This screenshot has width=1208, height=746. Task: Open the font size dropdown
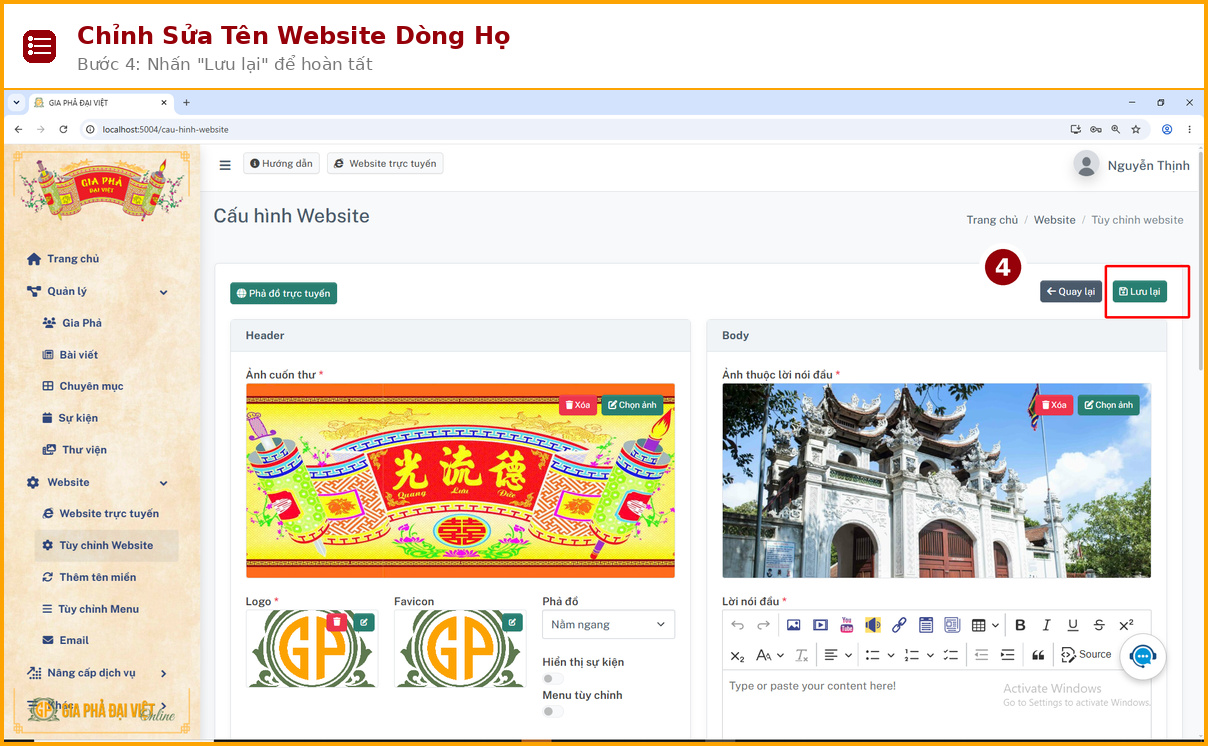point(769,655)
